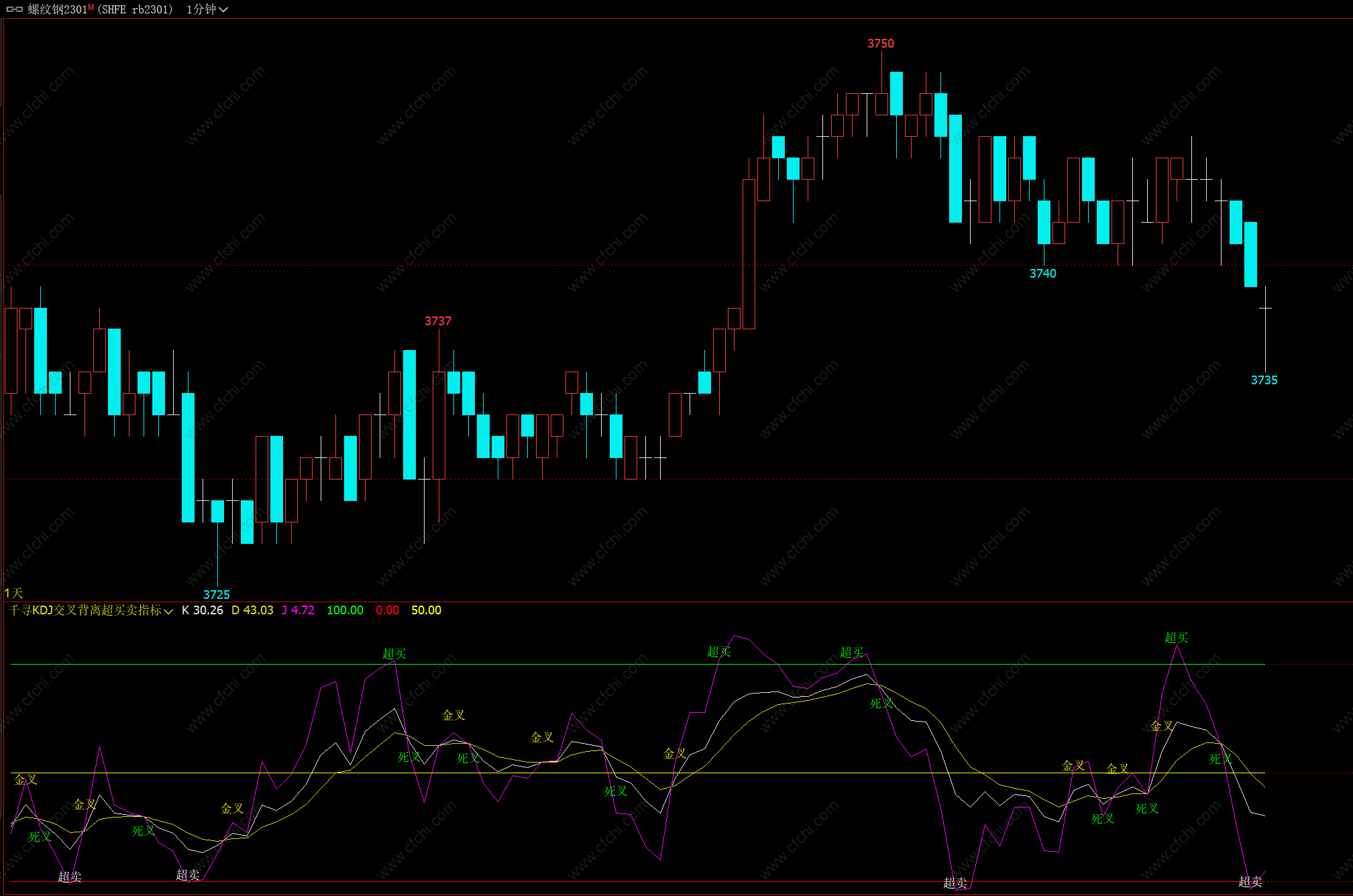Click the D 43.03 indicator value
Viewport: 1353px width, 896px height.
point(252,610)
